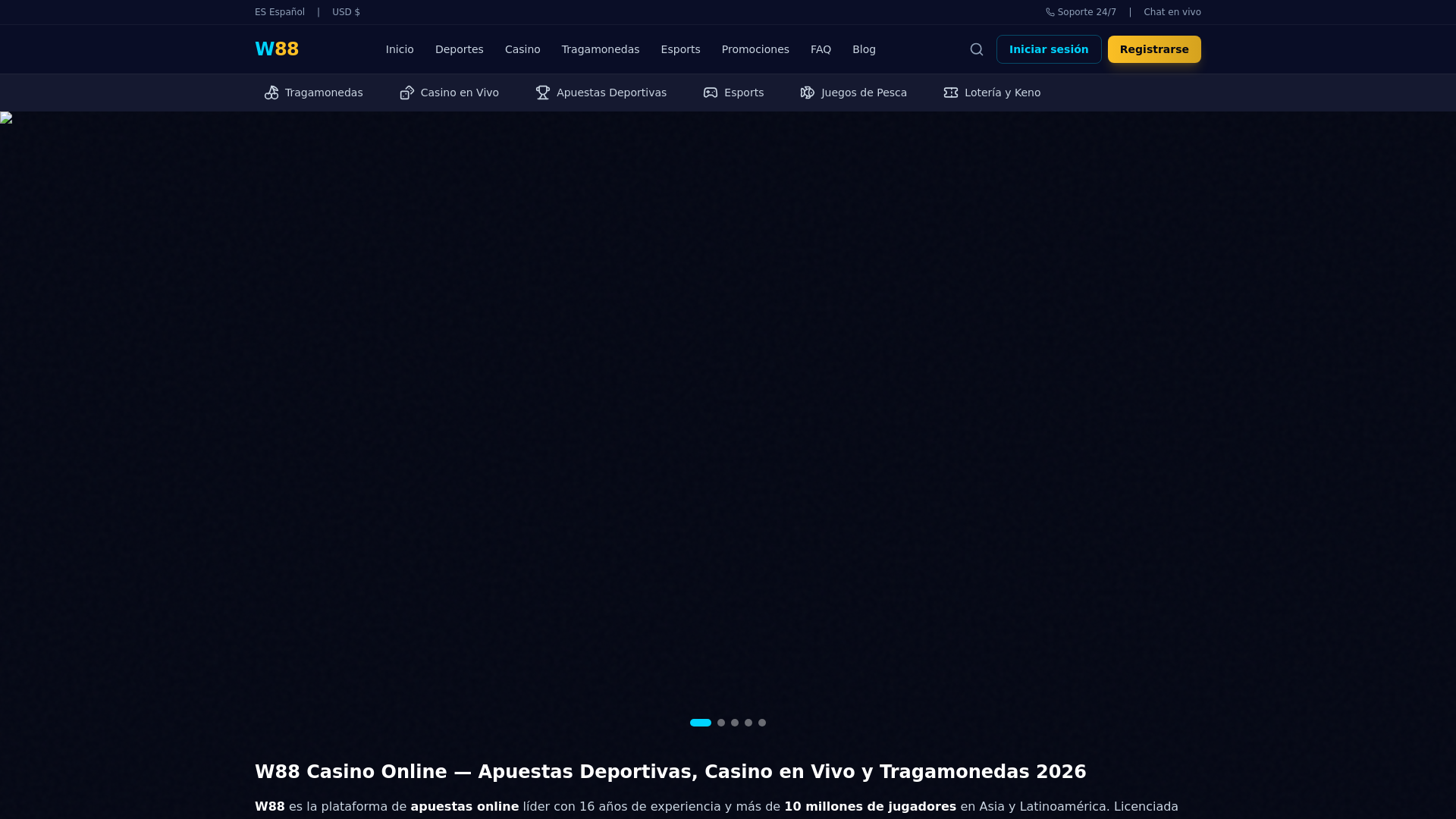
Task: Open the Chat en vivo link
Action: click(1172, 12)
